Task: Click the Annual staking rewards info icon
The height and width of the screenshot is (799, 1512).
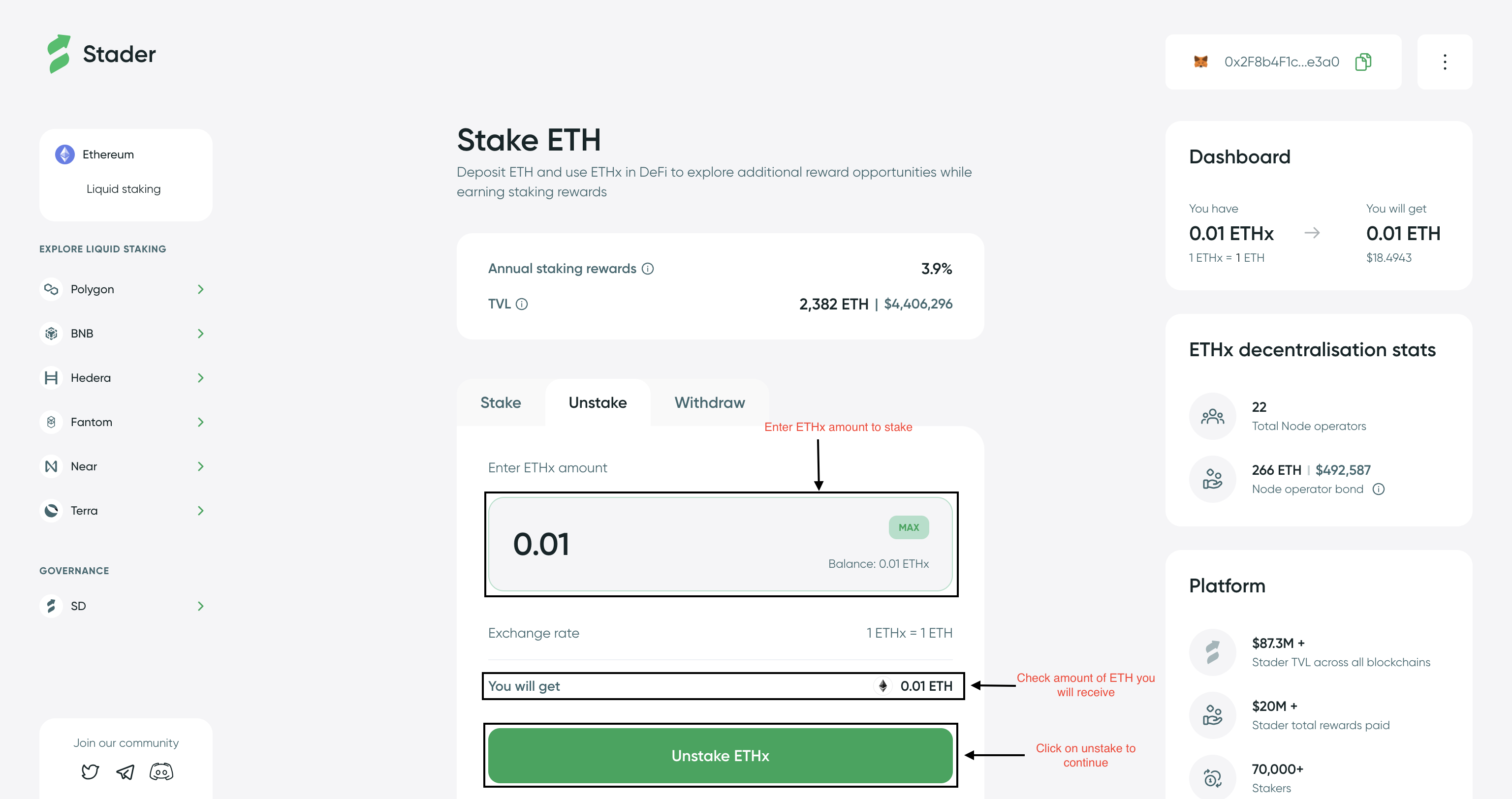Action: tap(647, 269)
